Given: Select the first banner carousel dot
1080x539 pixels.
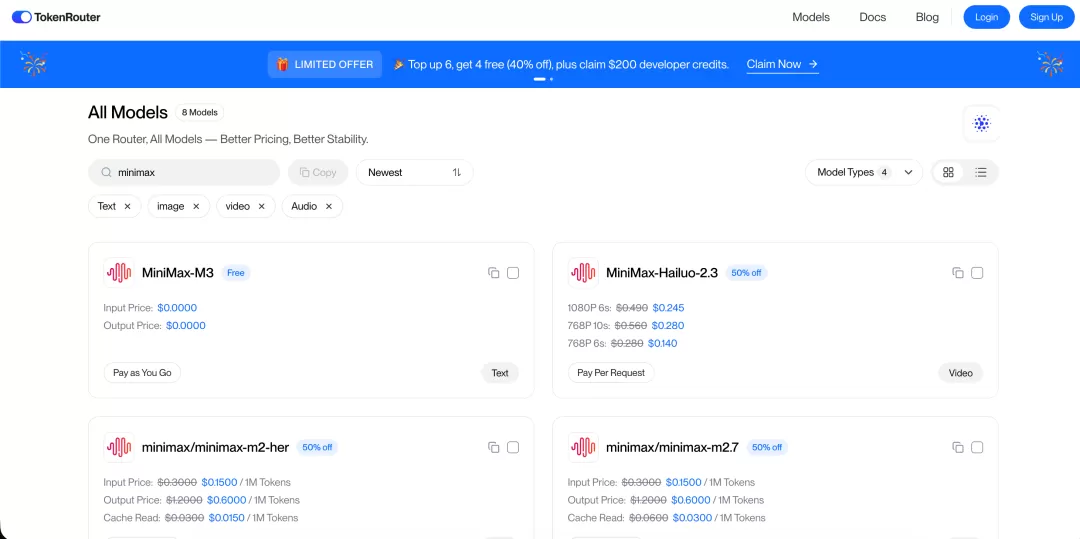Looking at the screenshot, I should point(539,79).
